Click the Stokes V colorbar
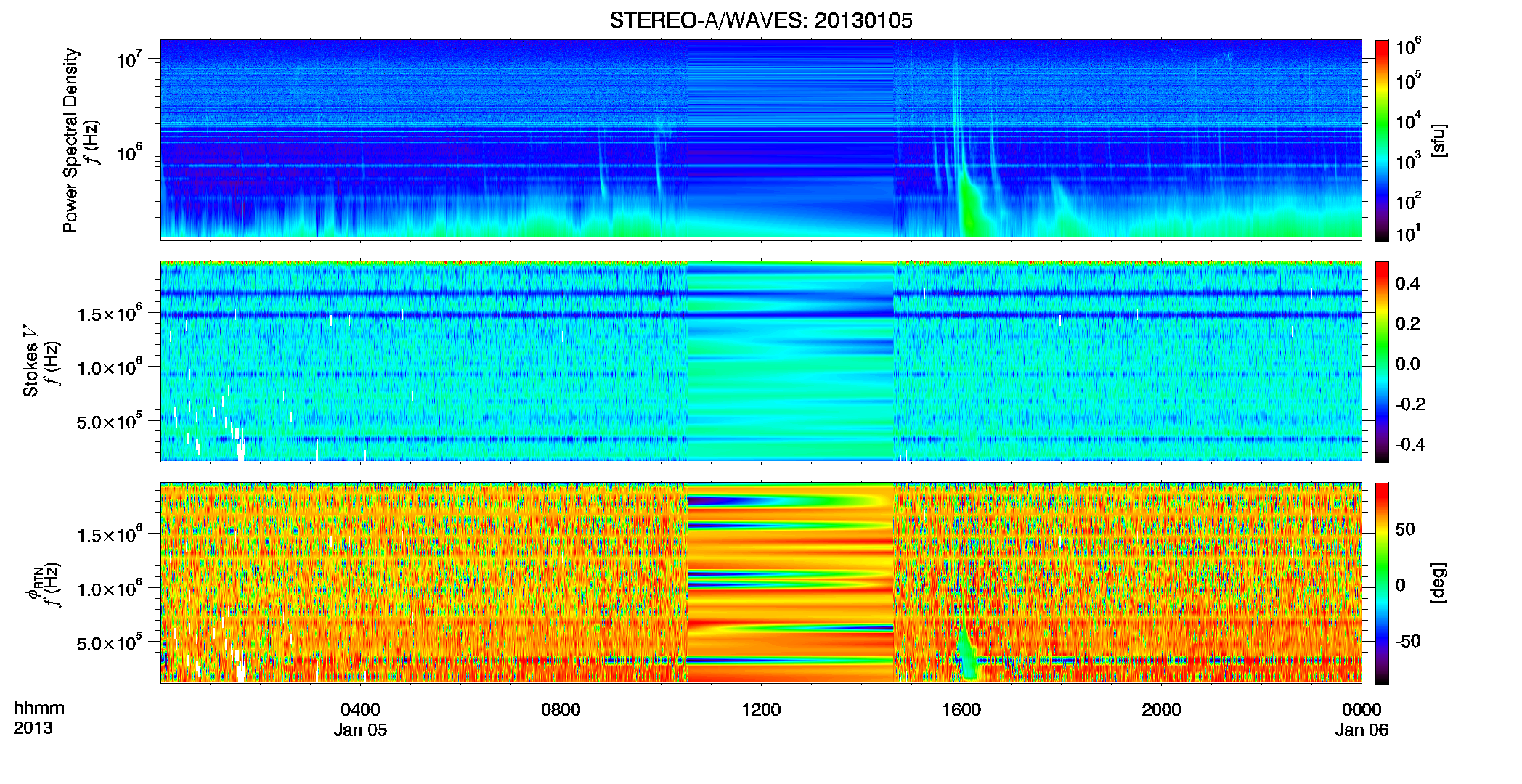 click(x=1382, y=362)
